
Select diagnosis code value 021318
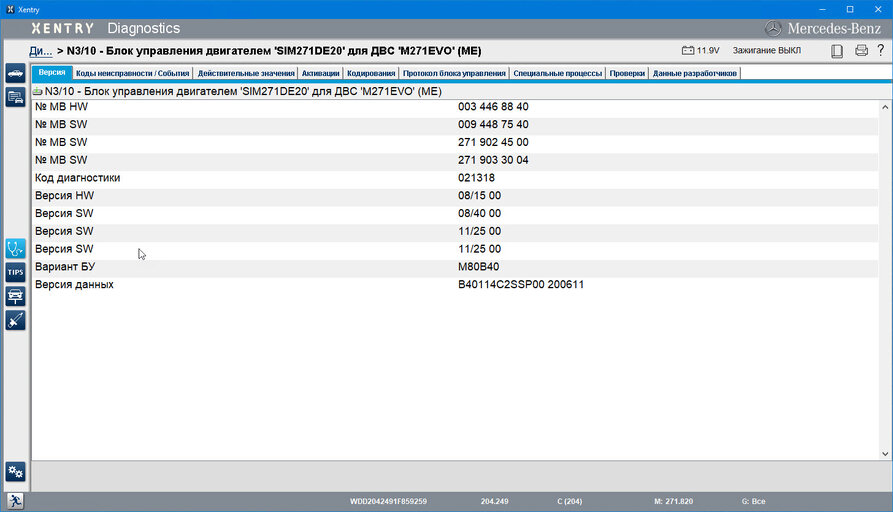(x=476, y=178)
